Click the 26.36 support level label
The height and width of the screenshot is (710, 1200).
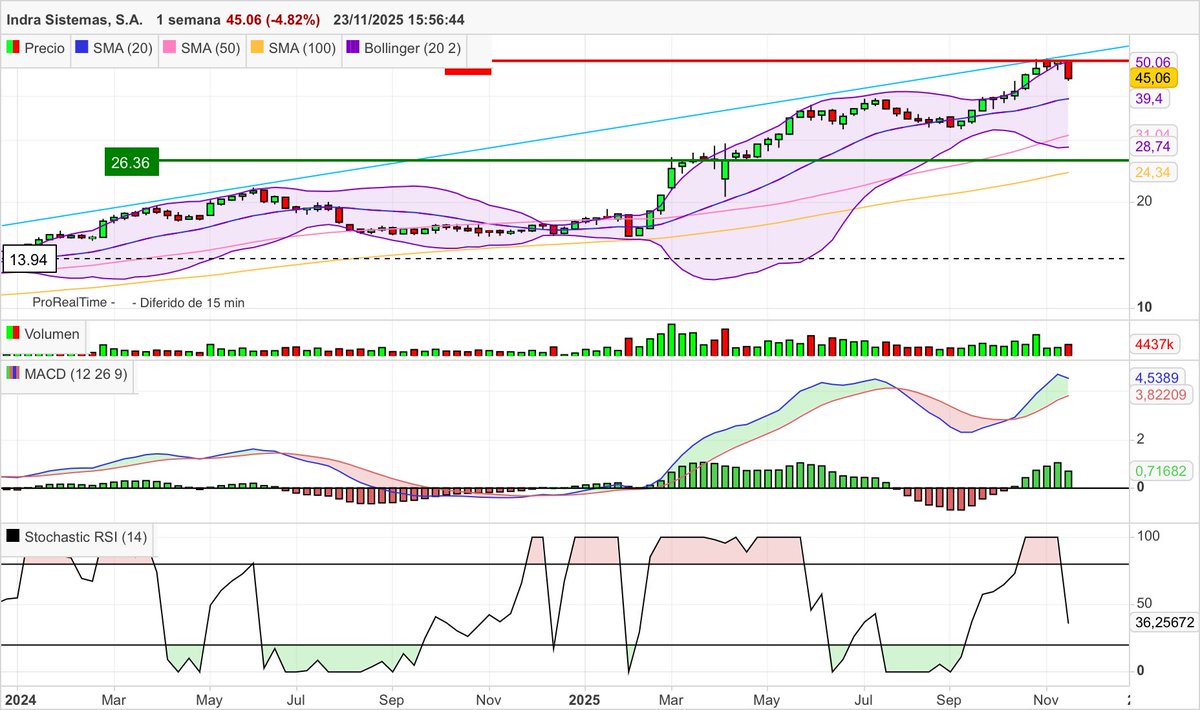[x=130, y=161]
